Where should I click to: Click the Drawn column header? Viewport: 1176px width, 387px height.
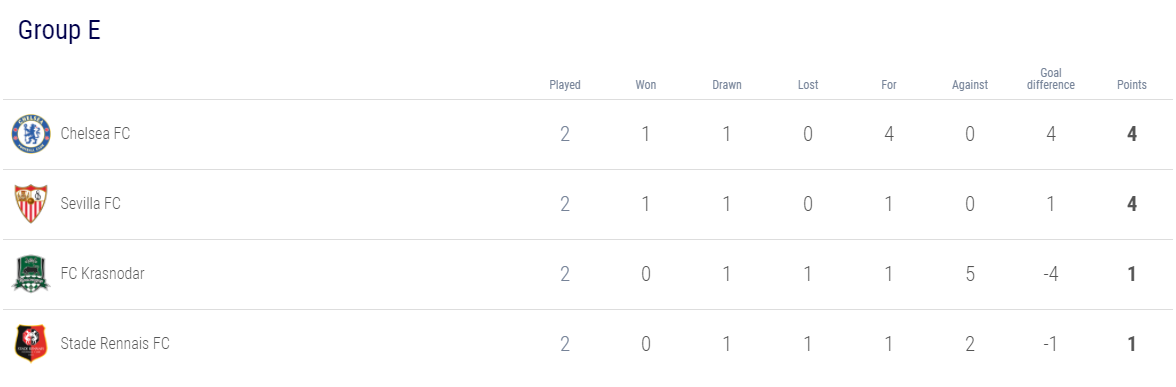[x=727, y=85]
